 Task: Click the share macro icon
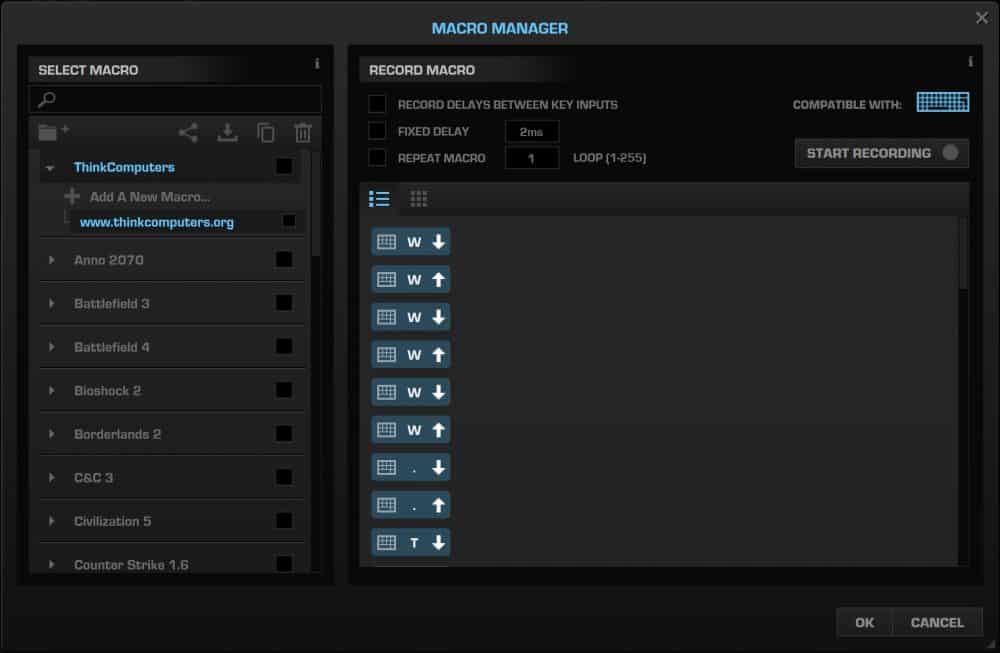coord(188,133)
